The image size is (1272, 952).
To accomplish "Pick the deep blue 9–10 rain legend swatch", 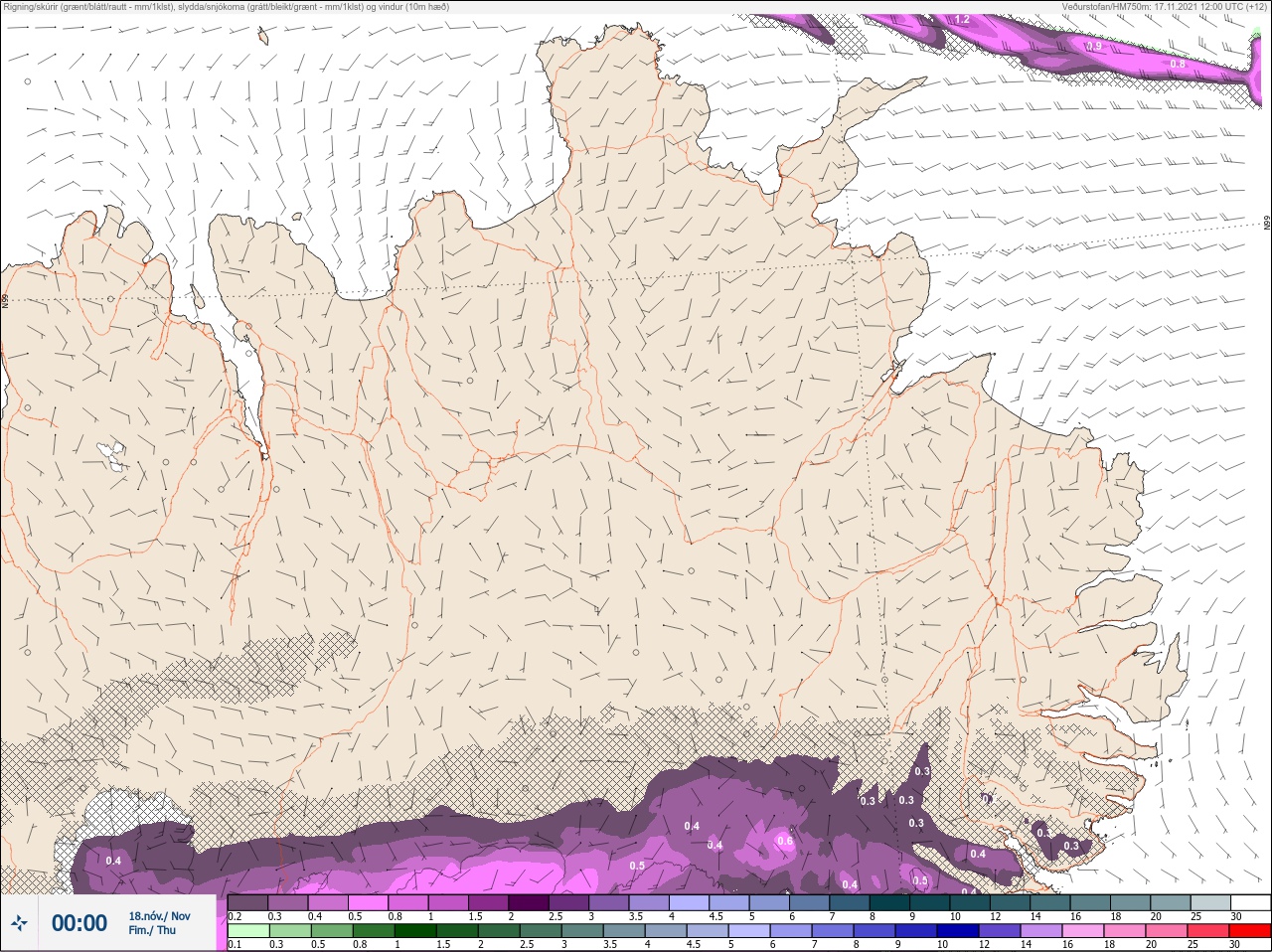I will (x=918, y=931).
